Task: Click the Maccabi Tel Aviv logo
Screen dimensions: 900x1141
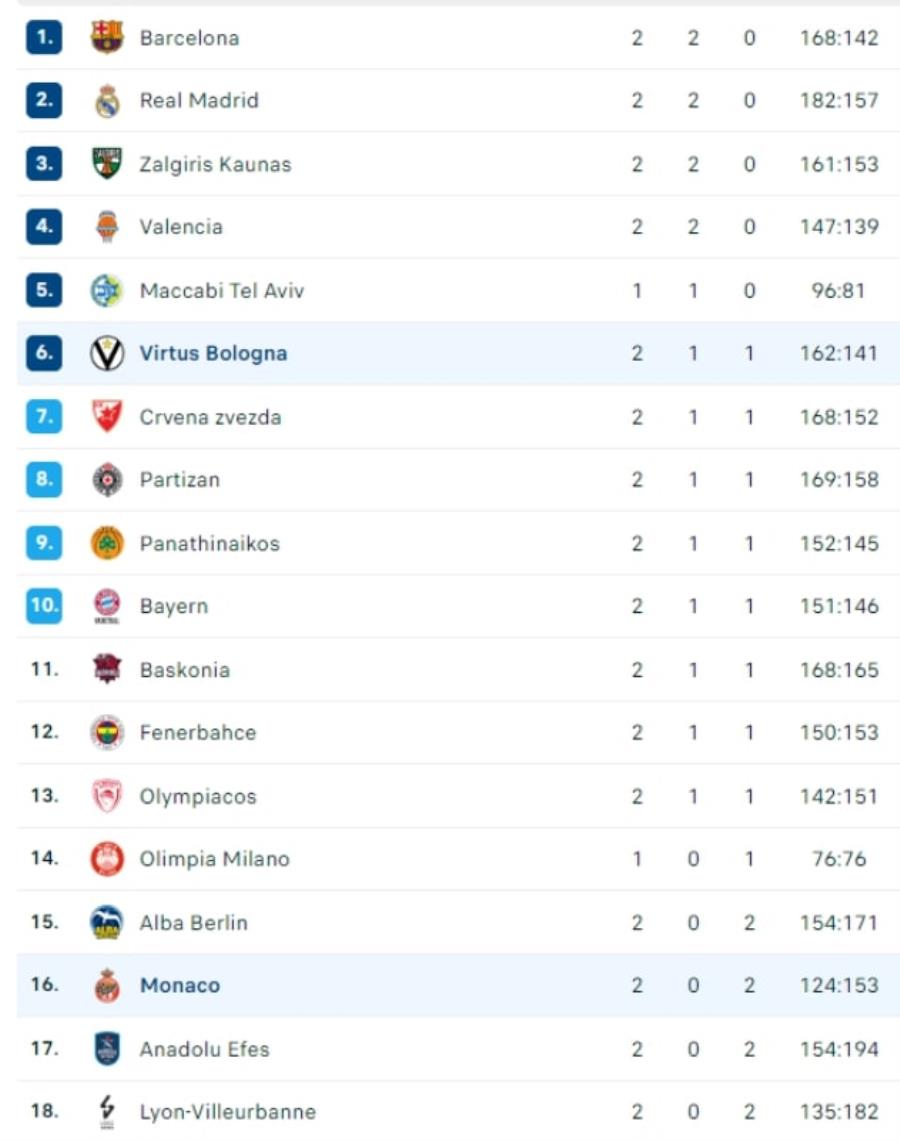Action: tap(107, 290)
